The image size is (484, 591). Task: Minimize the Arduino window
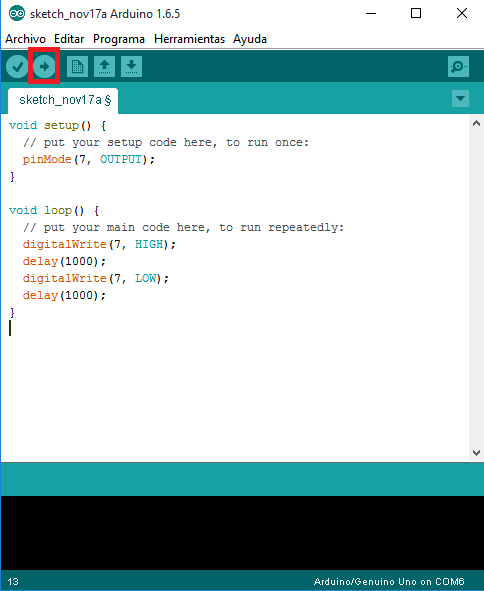371,14
